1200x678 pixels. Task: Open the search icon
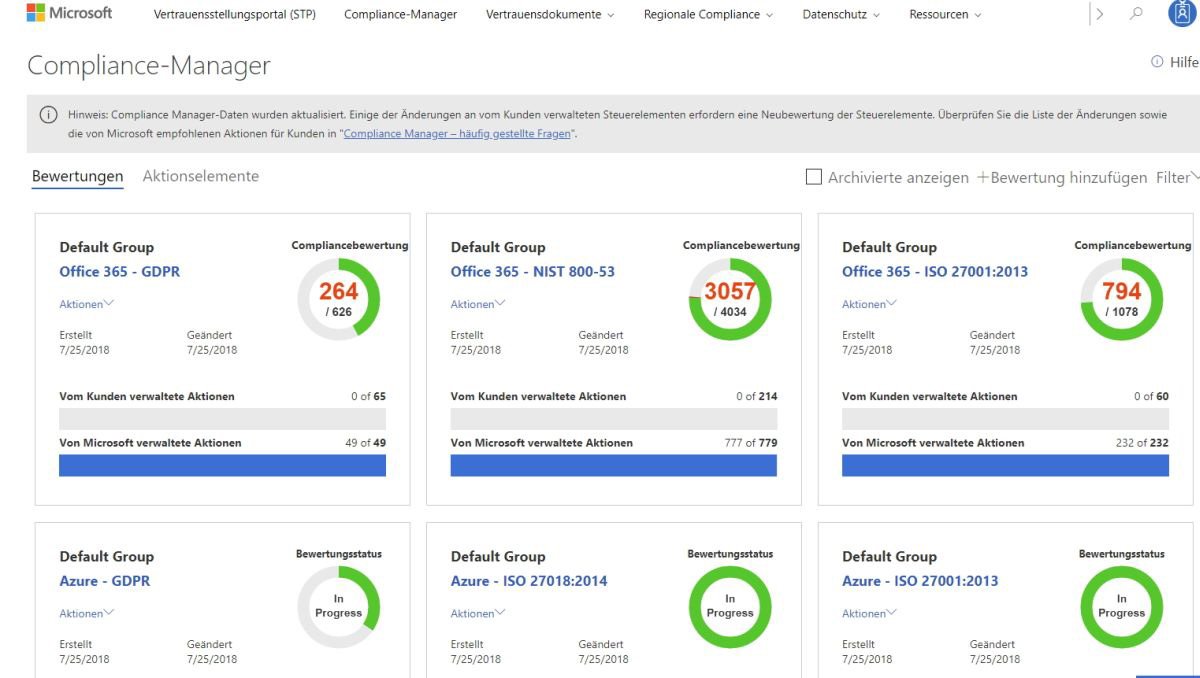point(1135,14)
